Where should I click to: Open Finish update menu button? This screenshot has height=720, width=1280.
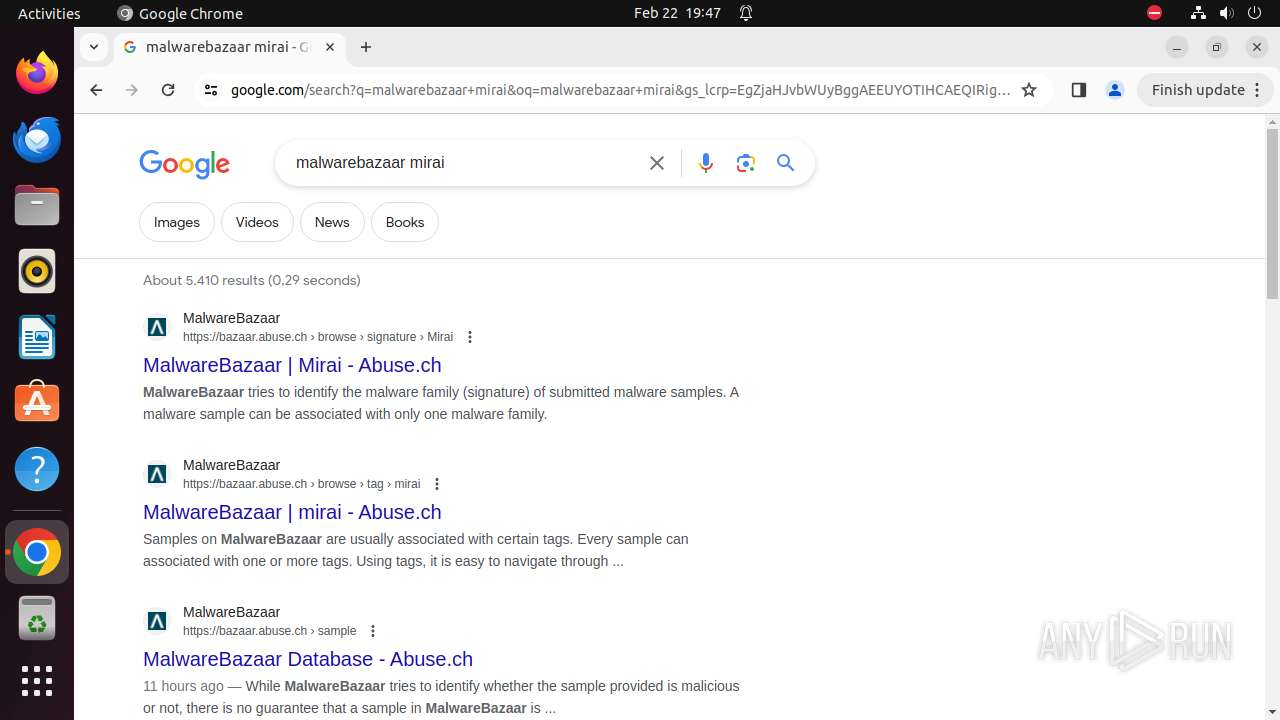pyautogui.click(x=1205, y=90)
